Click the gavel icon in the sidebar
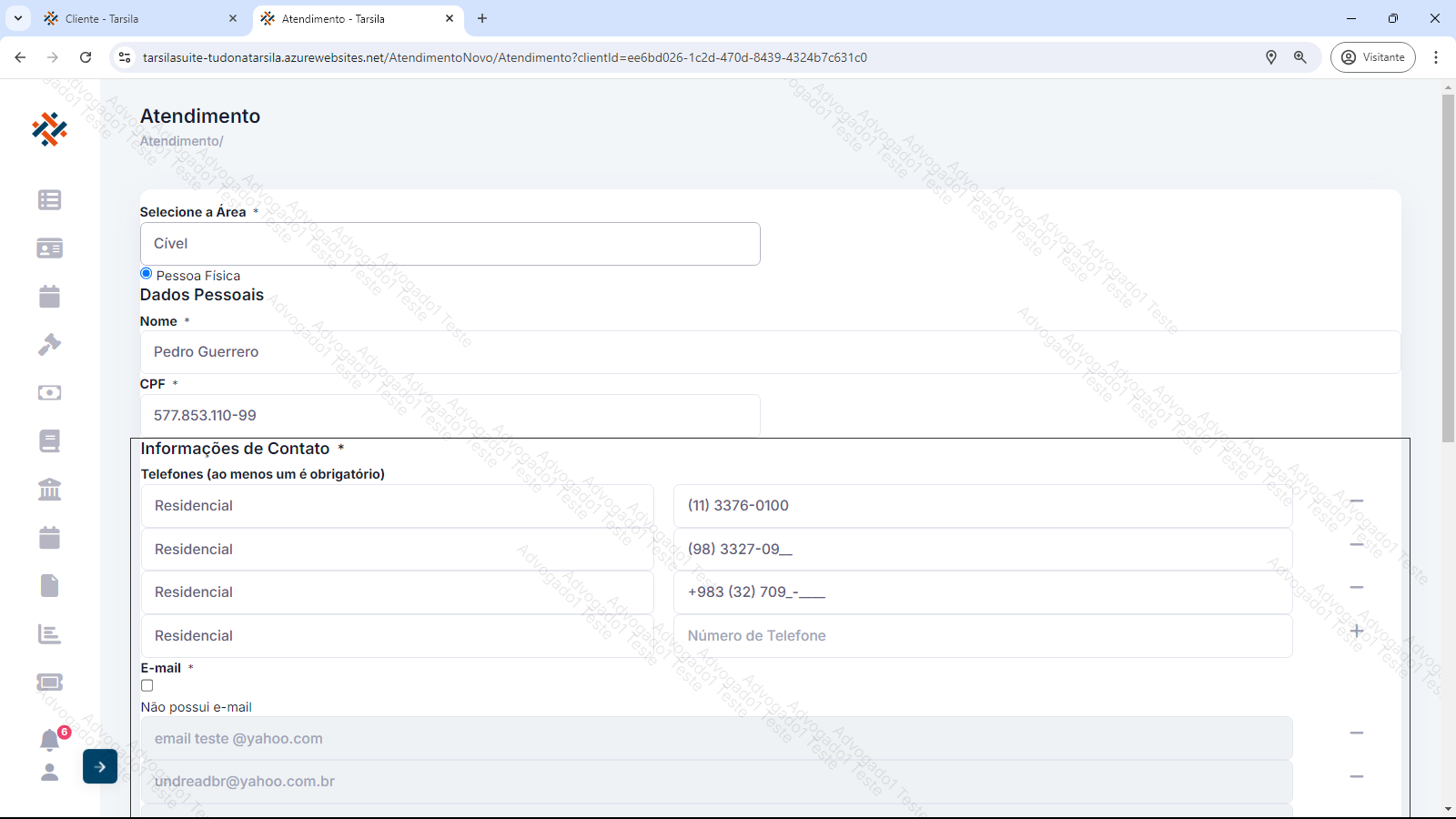This screenshot has height=819, width=1456. click(49, 345)
